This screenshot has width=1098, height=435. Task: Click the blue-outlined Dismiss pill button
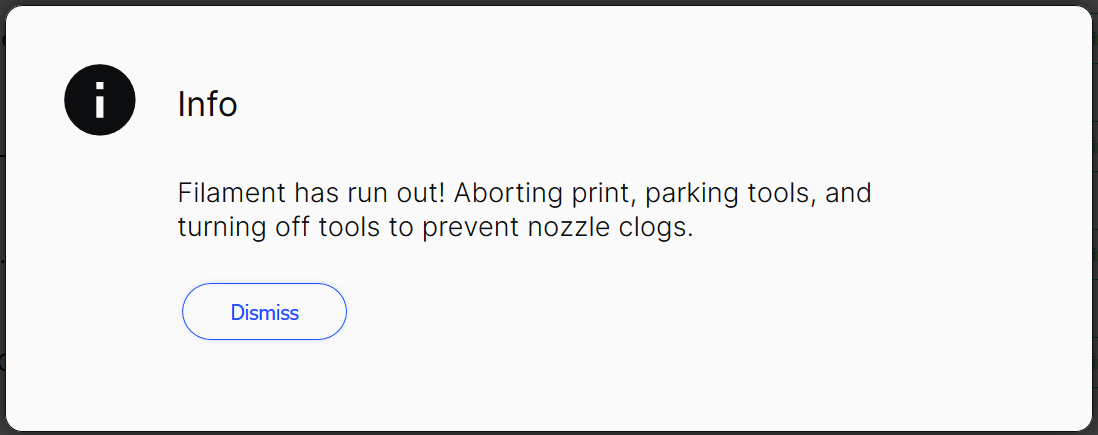(264, 312)
